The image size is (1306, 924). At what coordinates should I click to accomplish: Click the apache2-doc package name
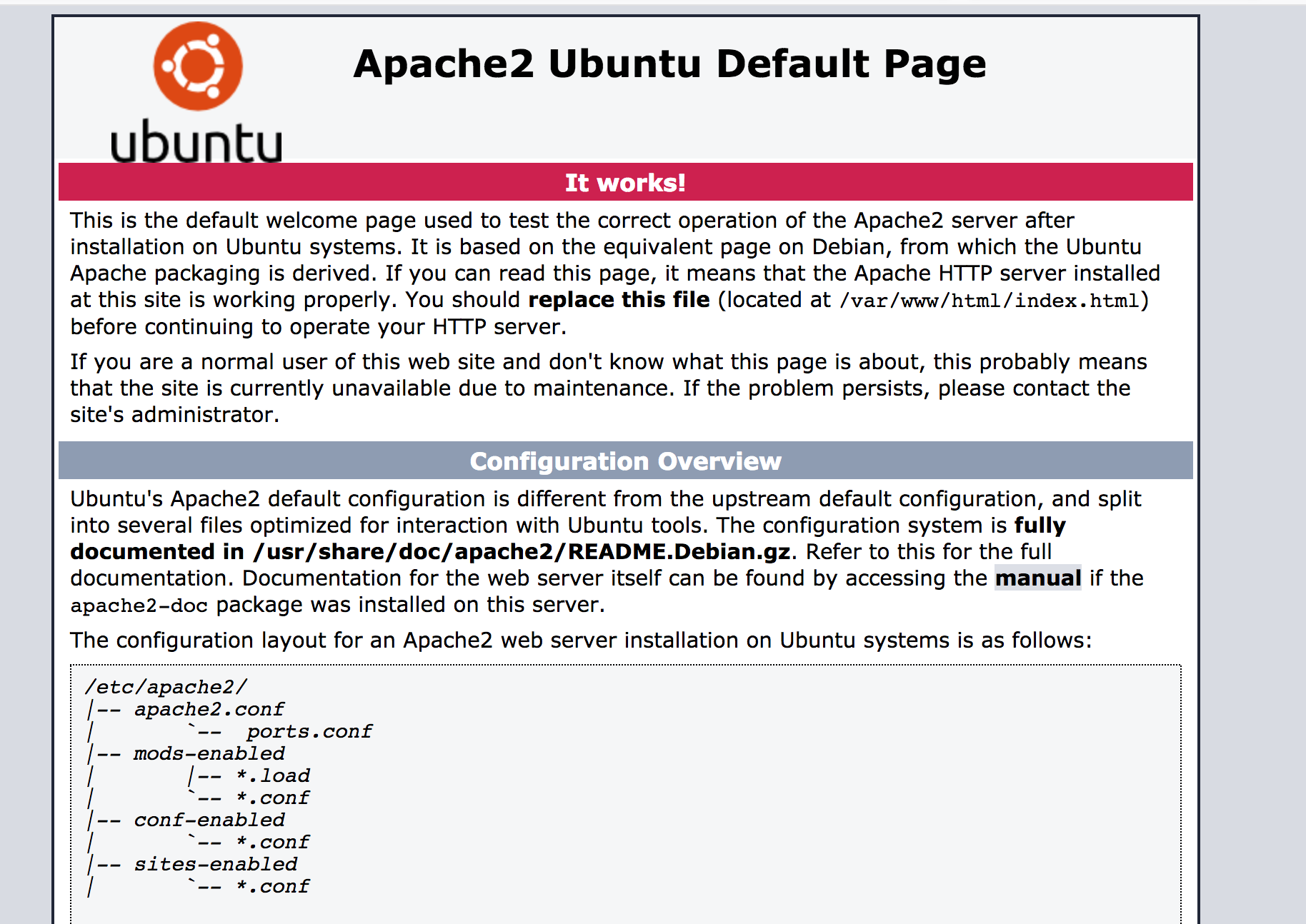tap(139, 606)
